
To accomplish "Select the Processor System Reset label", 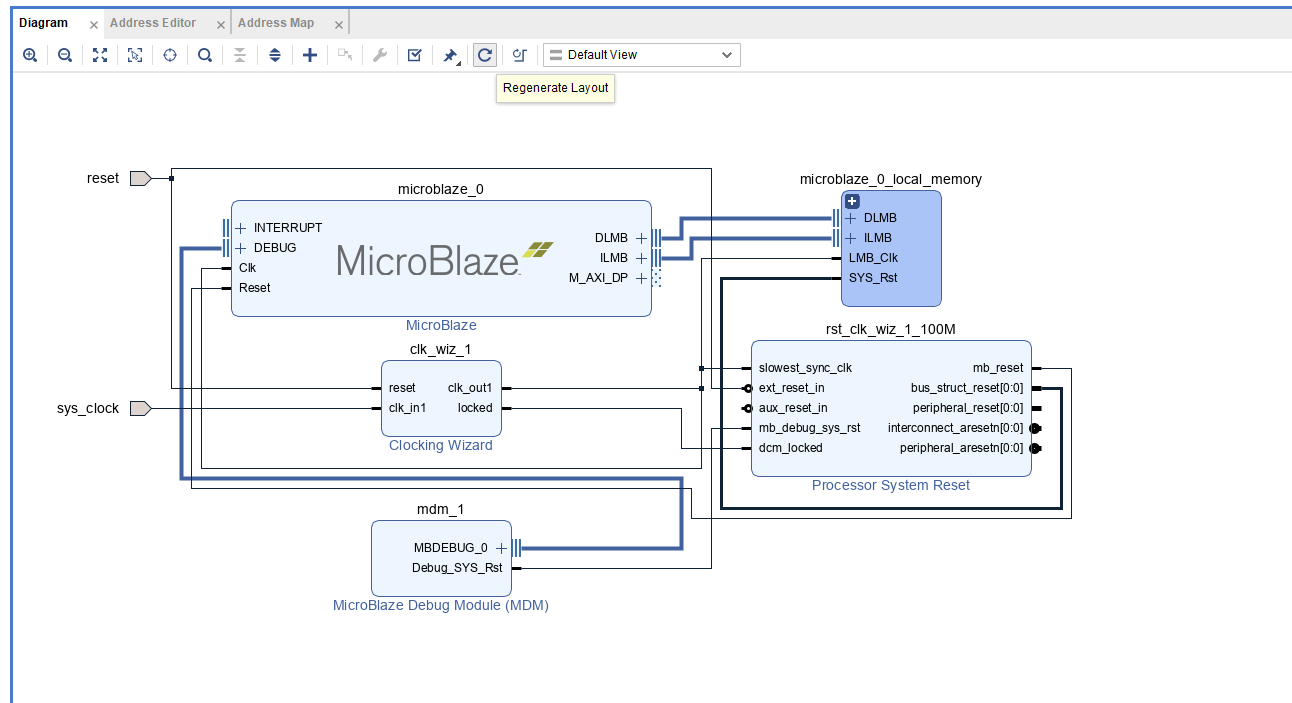I will pyautogui.click(x=890, y=485).
